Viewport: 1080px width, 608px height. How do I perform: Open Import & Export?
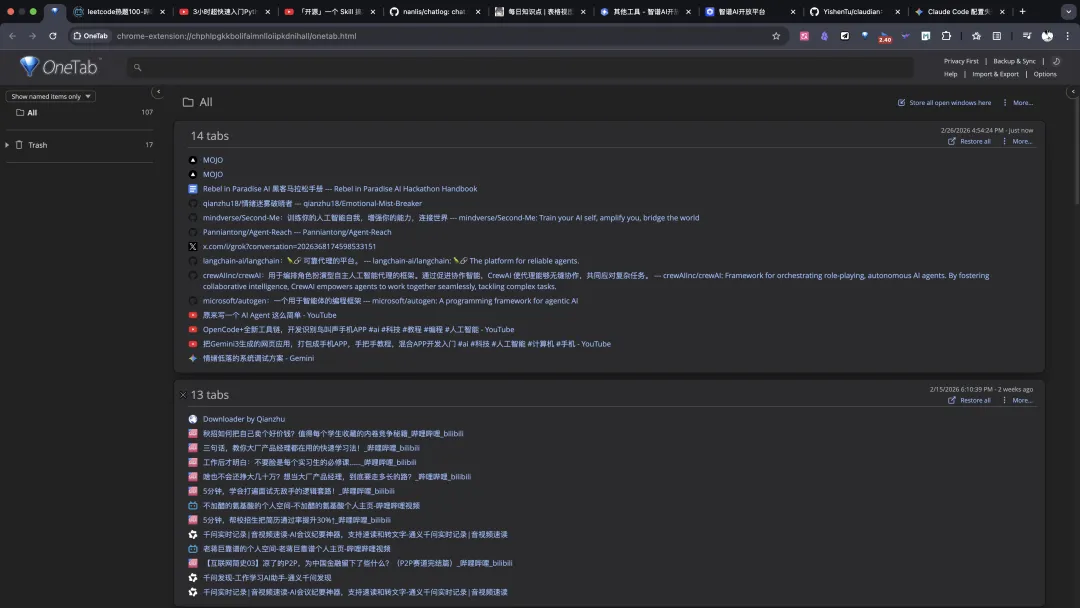click(995, 74)
